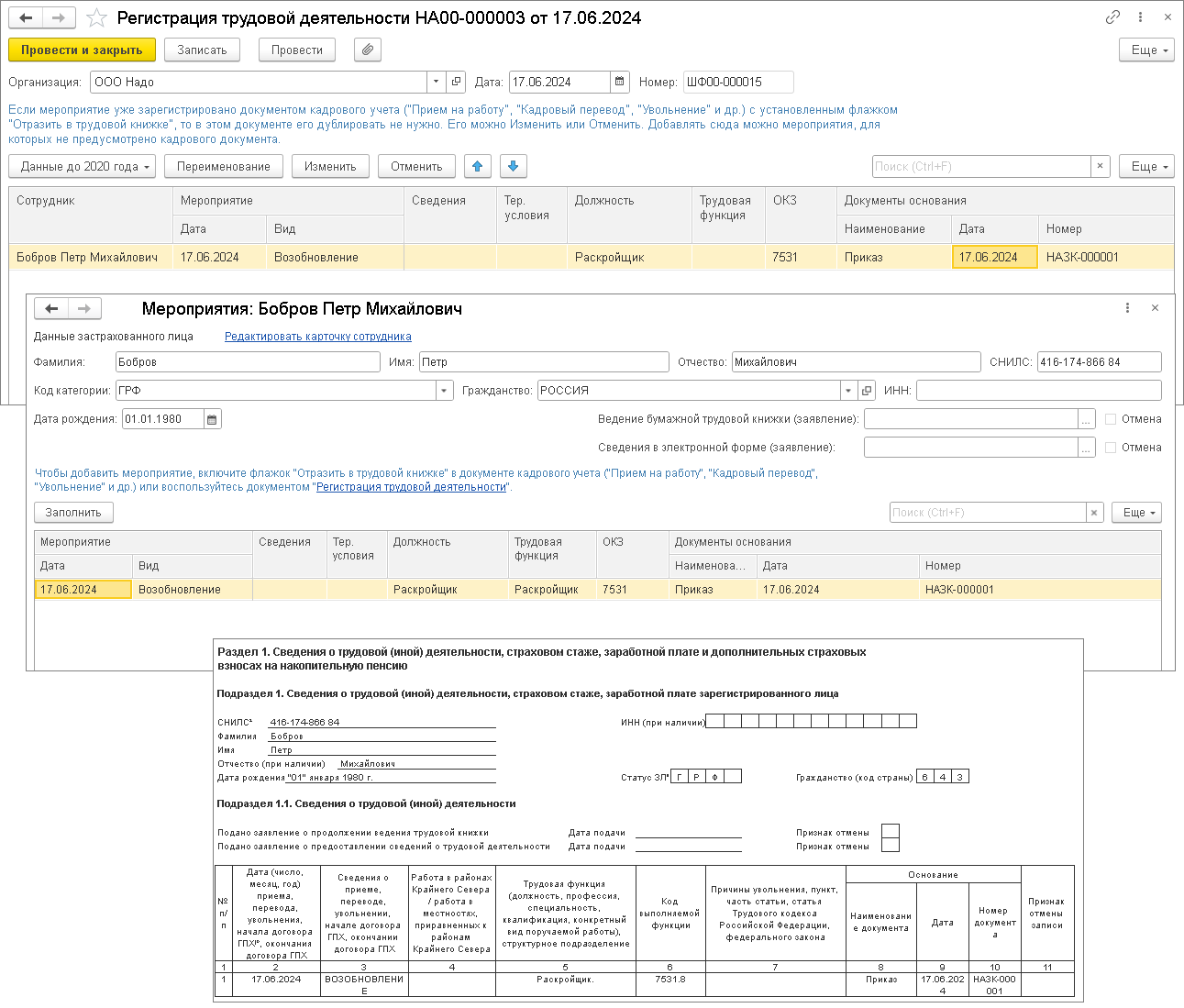Open attached files paperclip button
This screenshot has height=1008, width=1184.
coord(367,50)
